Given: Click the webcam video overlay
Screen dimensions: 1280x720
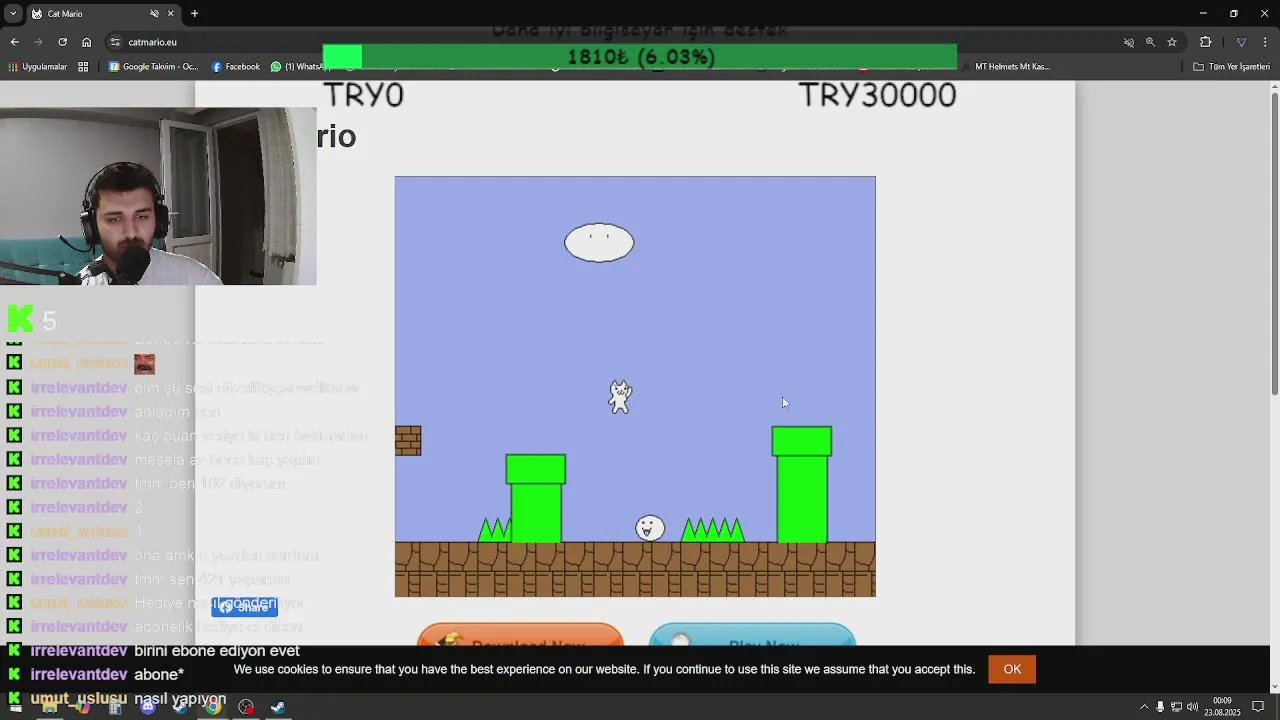Looking at the screenshot, I should pos(158,196).
